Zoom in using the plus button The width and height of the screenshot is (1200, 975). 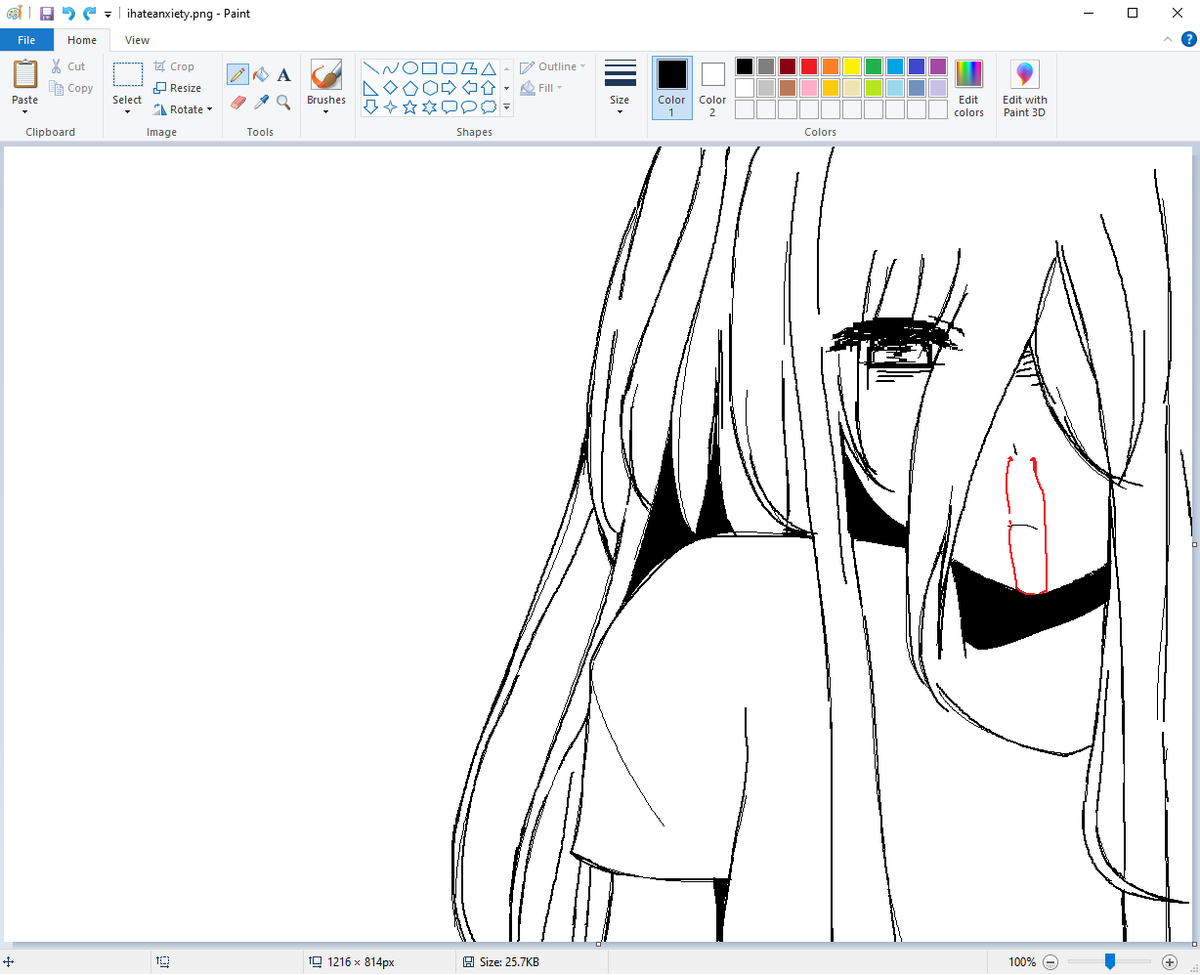pyautogui.click(x=1170, y=961)
